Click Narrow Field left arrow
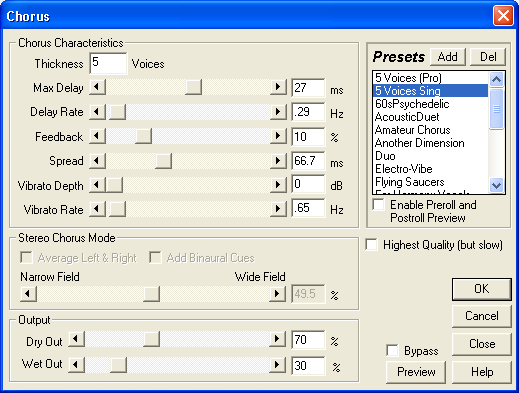This screenshot has height=393, width=519. (x=28, y=294)
